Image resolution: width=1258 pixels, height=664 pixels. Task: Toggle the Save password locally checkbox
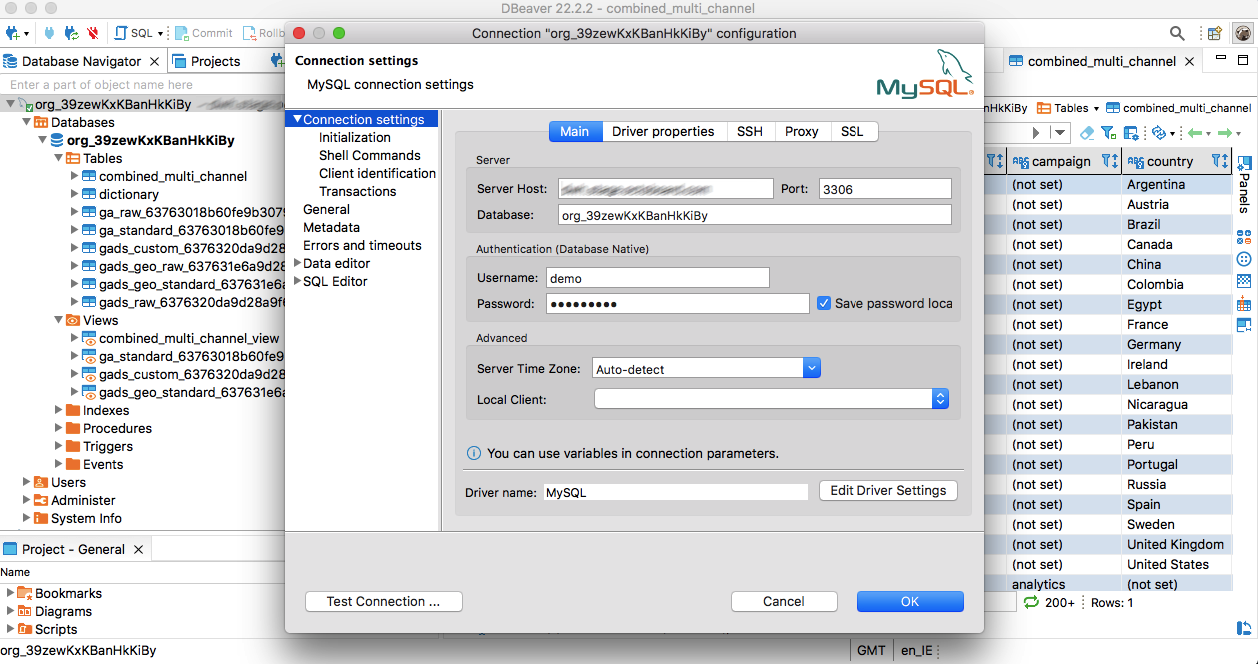coord(824,303)
